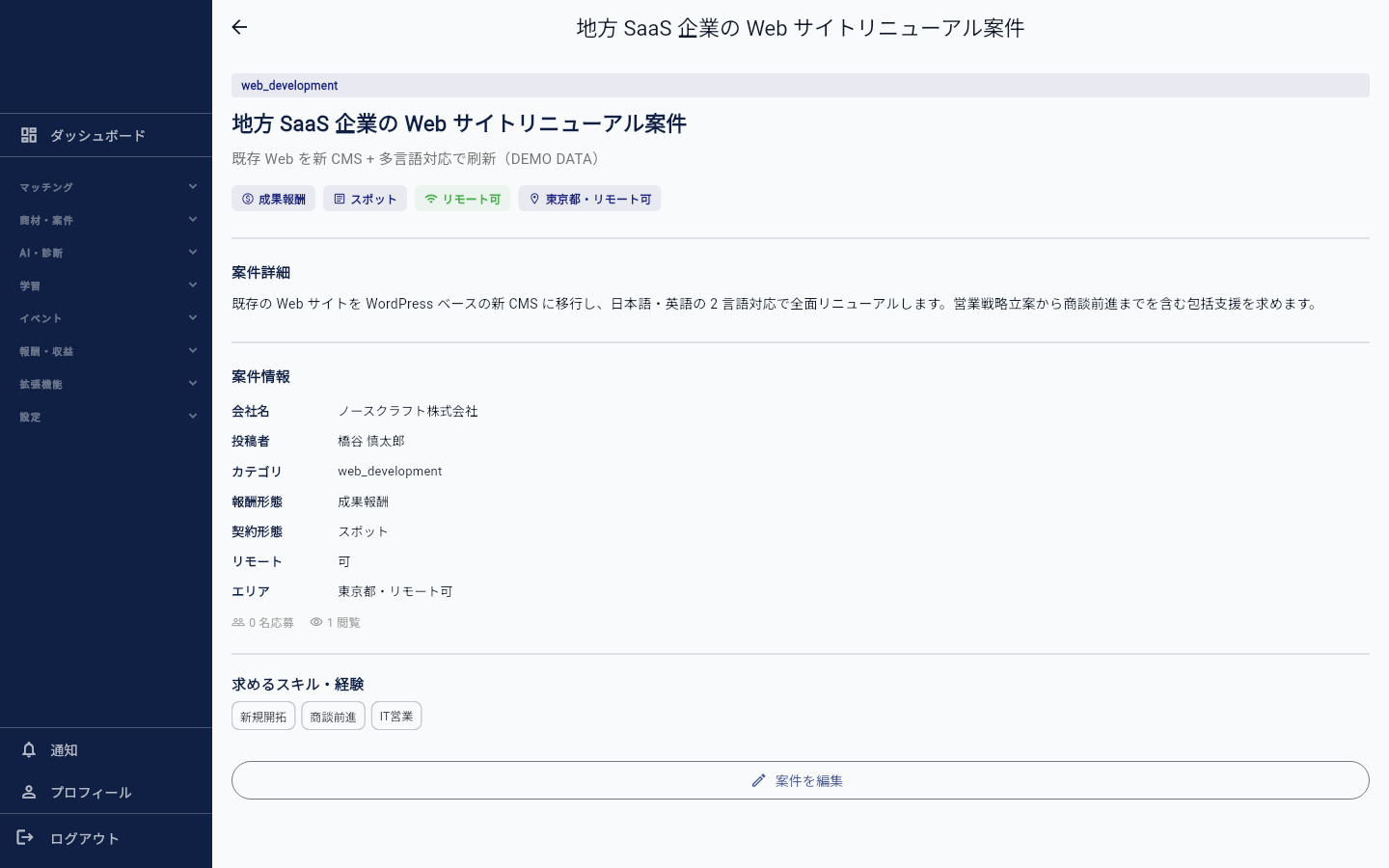Expand the 報酬・収益 sidebar section

[106, 351]
